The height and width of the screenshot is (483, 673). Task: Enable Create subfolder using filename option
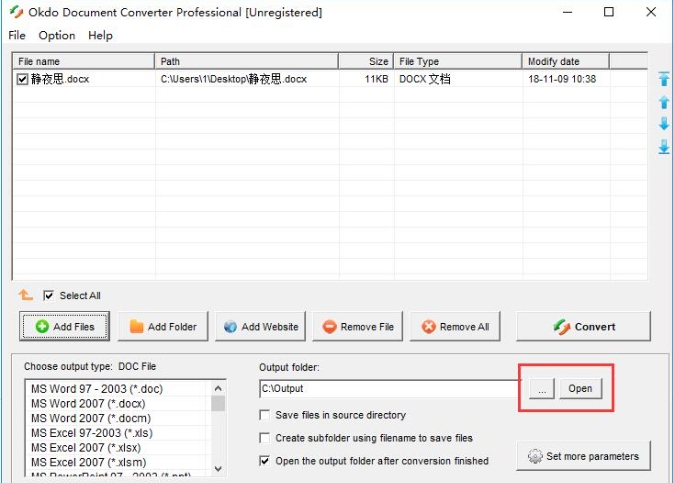pos(265,438)
